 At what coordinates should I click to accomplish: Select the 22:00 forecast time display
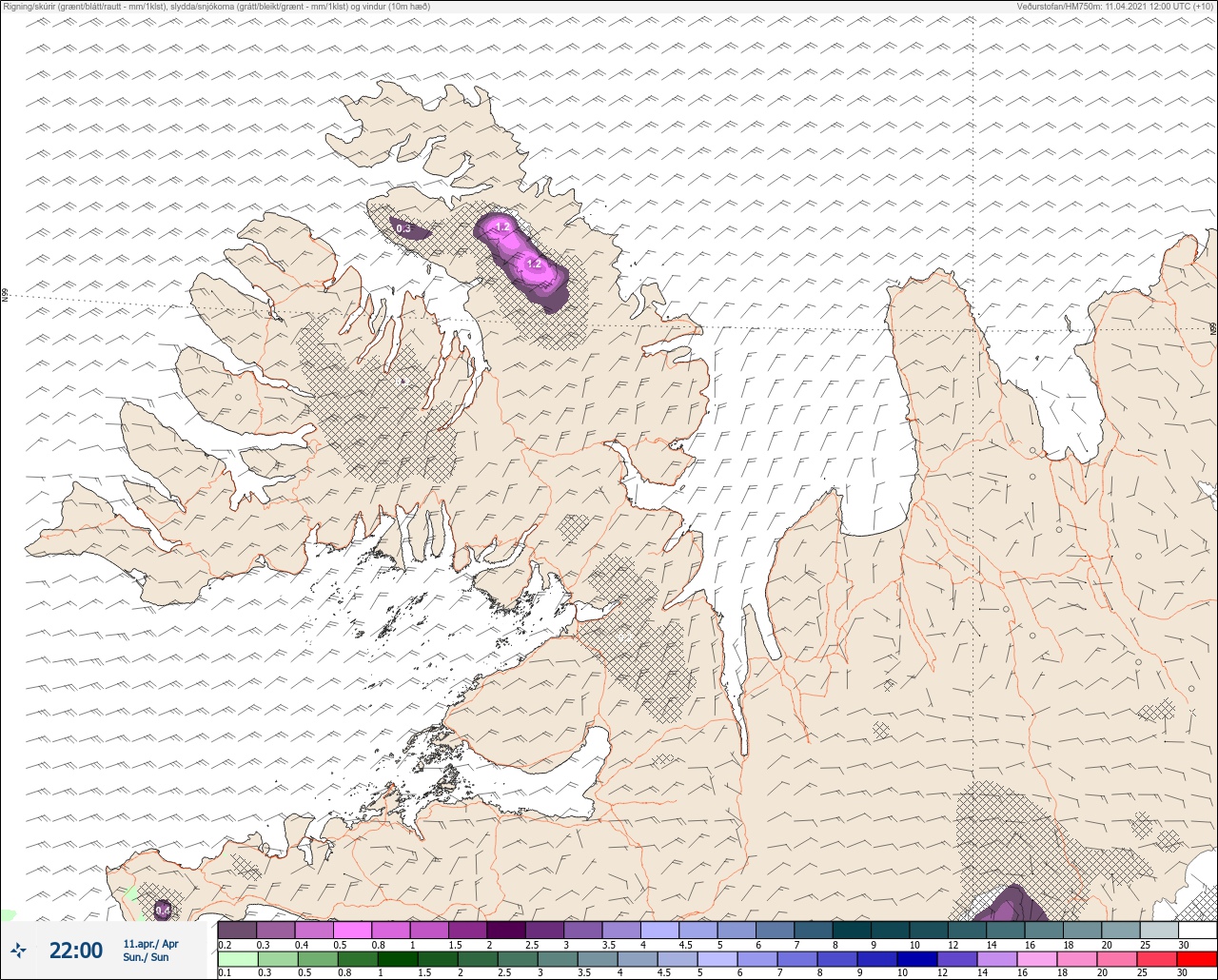click(76, 950)
